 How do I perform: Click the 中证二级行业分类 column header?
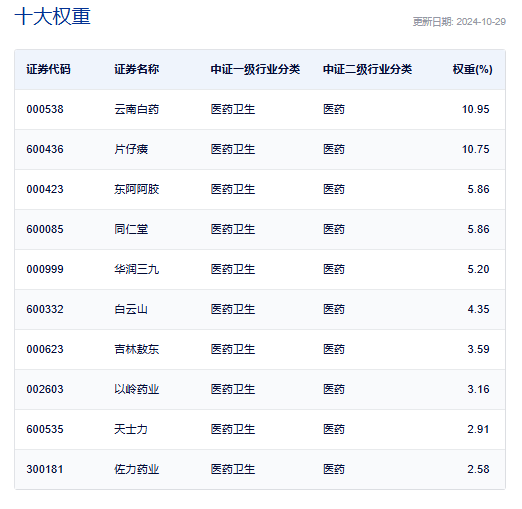click(x=368, y=69)
